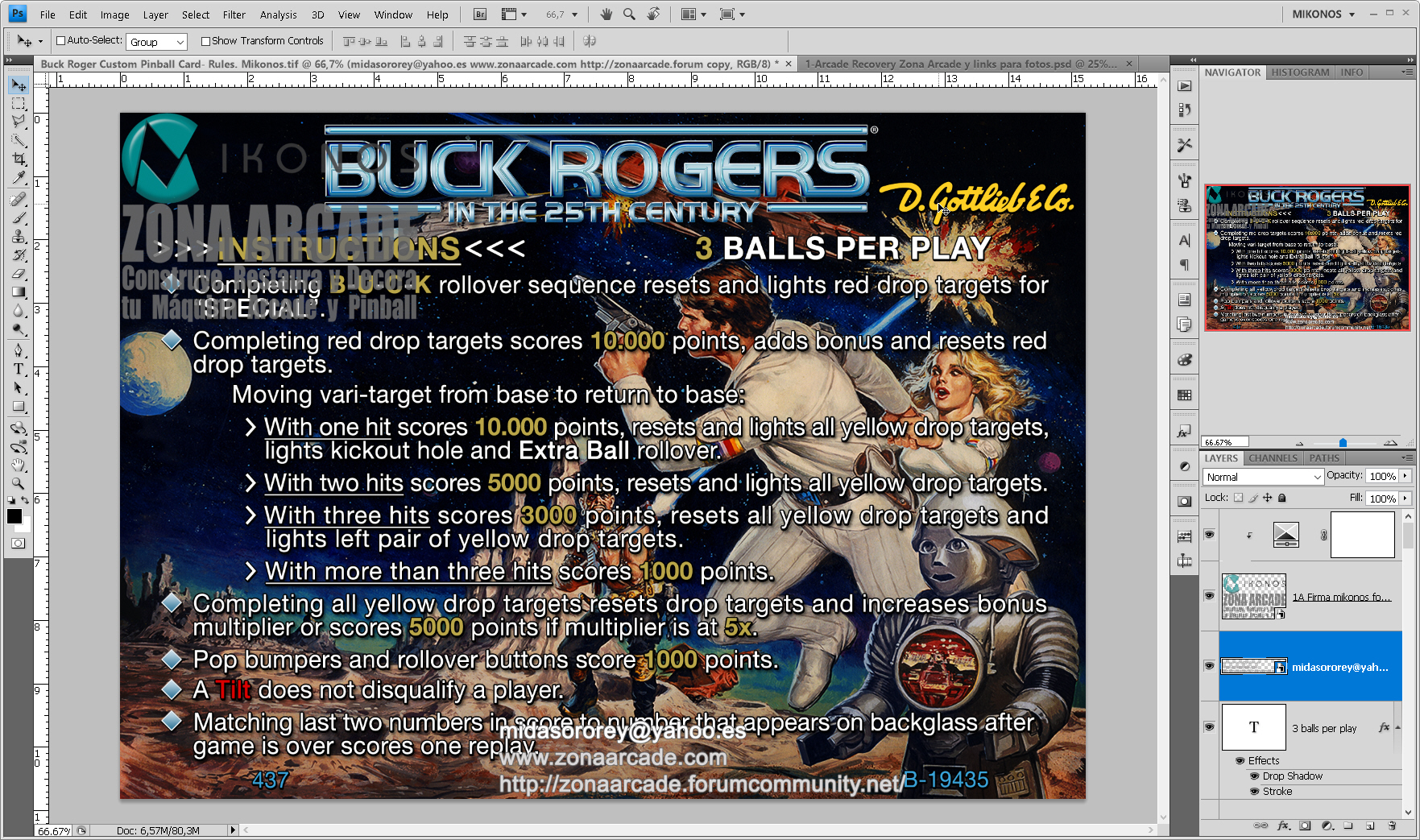Image resolution: width=1420 pixels, height=840 pixels.
Task: Toggle all Effects visibility eye
Action: [x=1240, y=760]
